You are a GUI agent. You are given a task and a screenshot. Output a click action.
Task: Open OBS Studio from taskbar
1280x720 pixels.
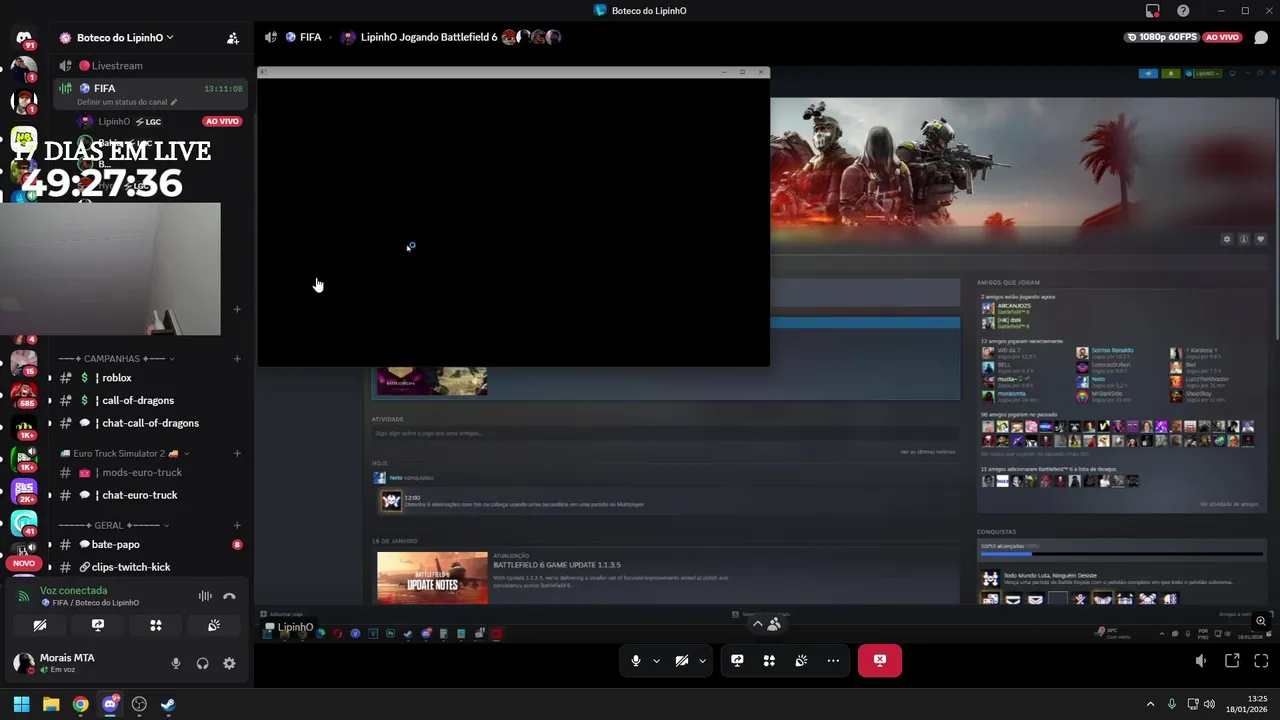pos(139,704)
